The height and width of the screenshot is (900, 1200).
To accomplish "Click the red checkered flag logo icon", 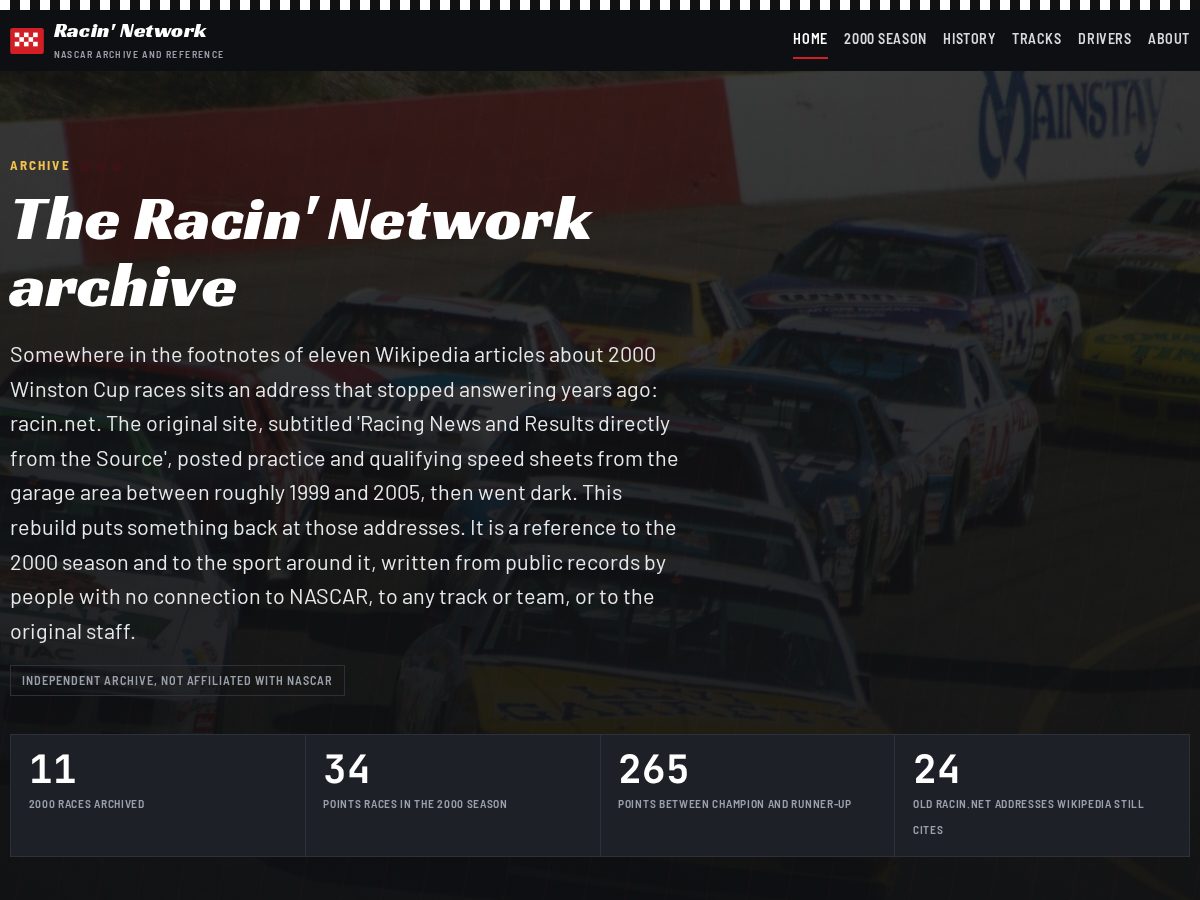I will tap(27, 41).
